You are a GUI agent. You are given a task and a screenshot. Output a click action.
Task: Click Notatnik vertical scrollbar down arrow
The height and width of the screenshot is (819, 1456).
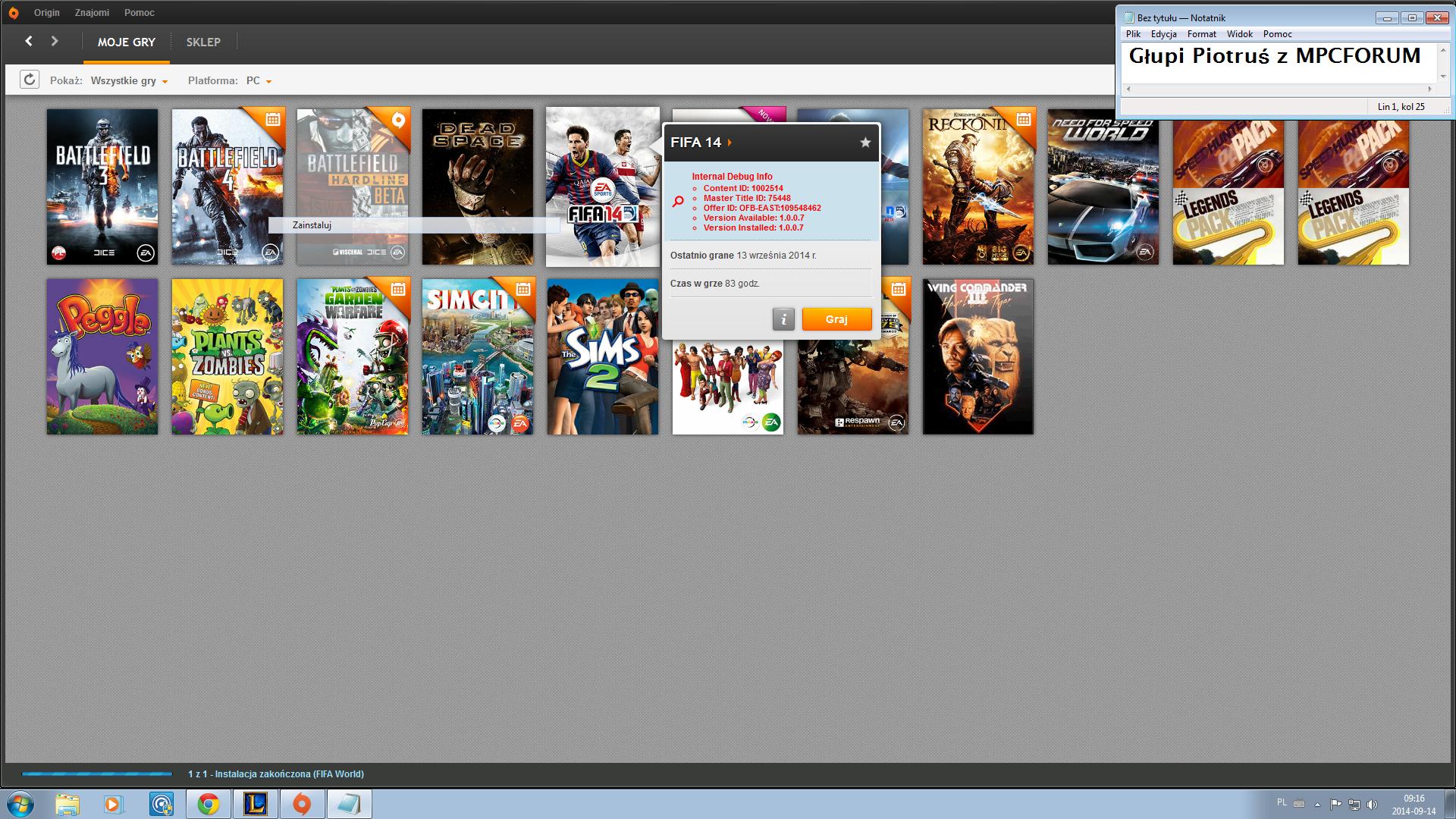[x=1443, y=77]
